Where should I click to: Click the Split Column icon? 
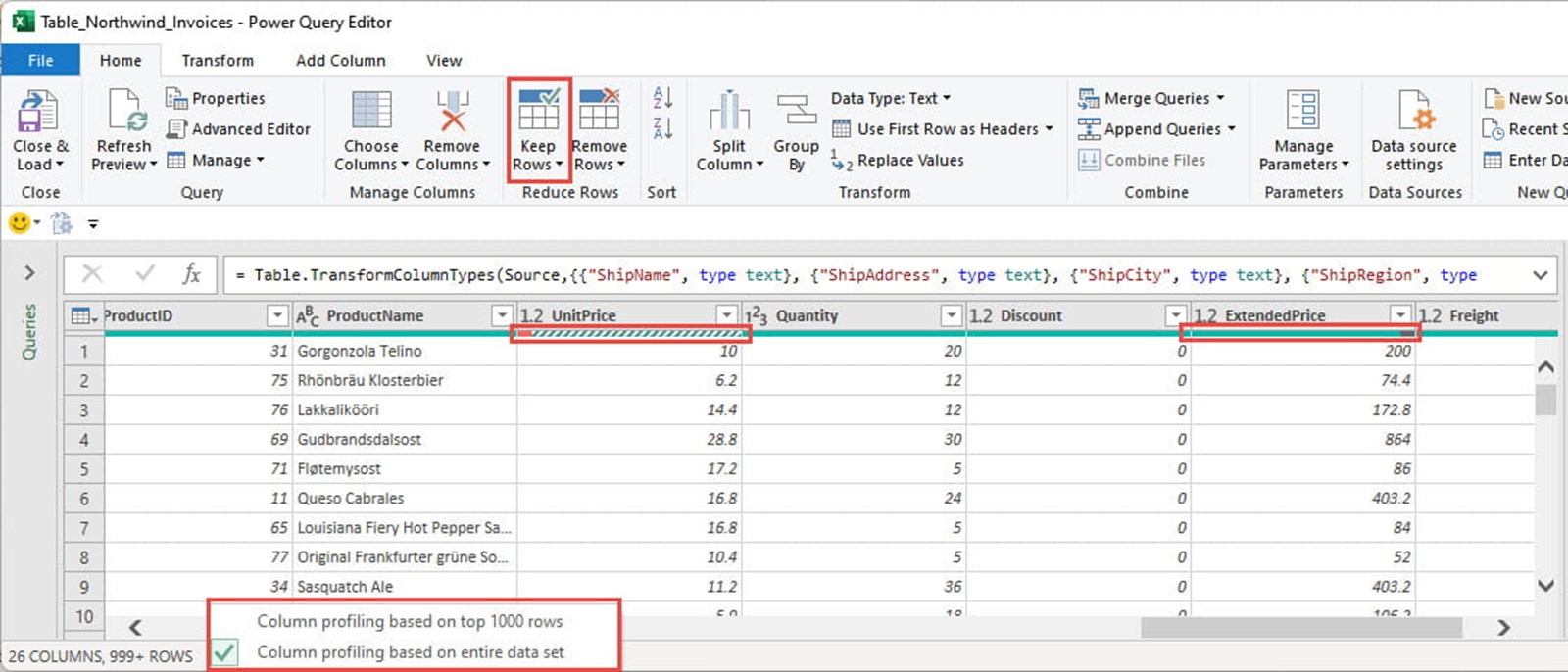click(x=729, y=111)
